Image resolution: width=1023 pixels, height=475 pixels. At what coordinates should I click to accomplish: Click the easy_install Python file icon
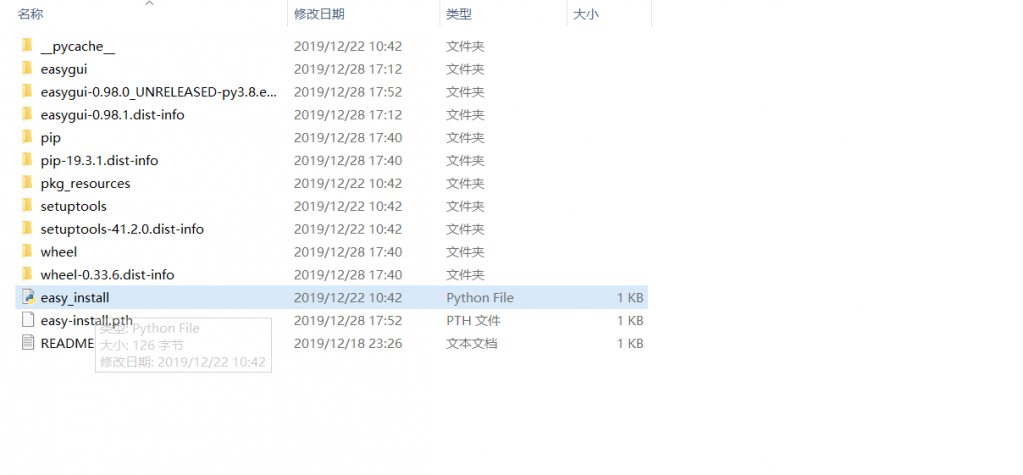click(27, 297)
